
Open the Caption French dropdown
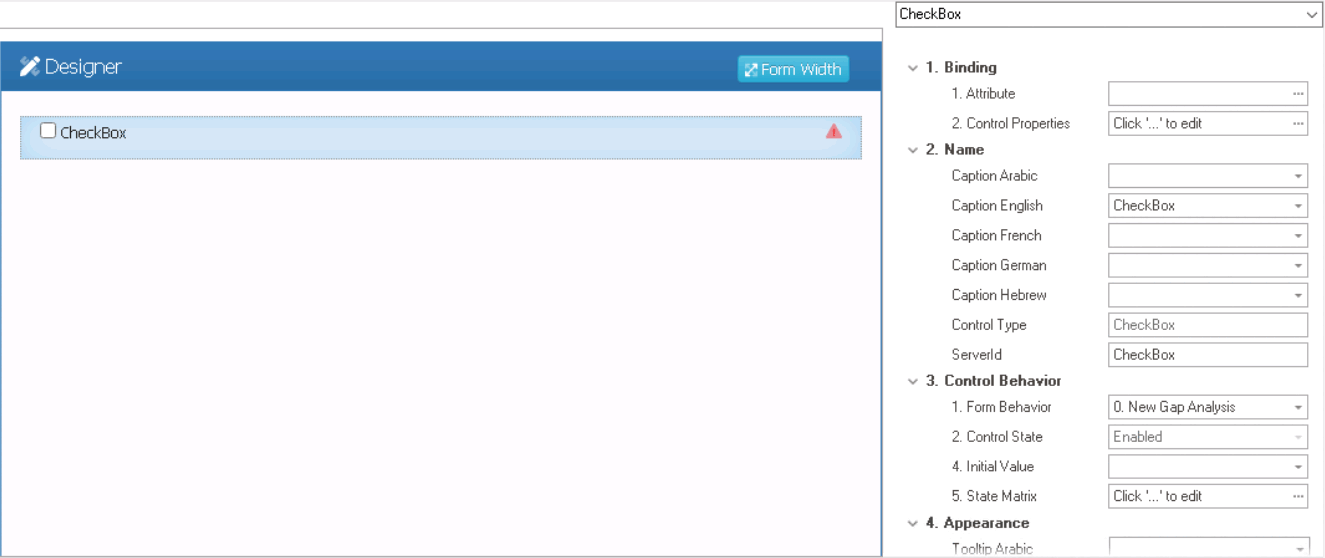tap(1298, 236)
